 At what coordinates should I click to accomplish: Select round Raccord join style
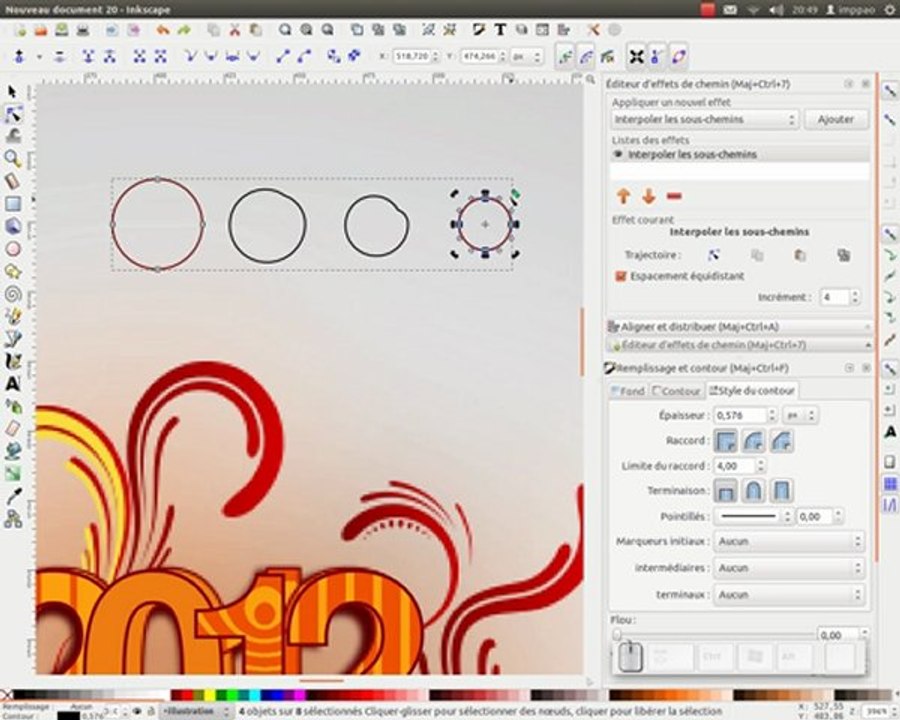click(754, 441)
